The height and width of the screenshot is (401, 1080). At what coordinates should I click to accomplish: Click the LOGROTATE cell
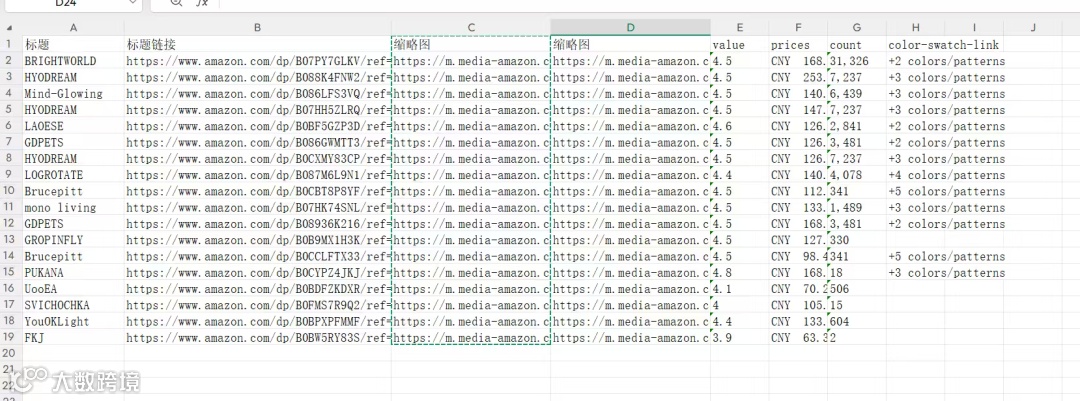point(73,175)
